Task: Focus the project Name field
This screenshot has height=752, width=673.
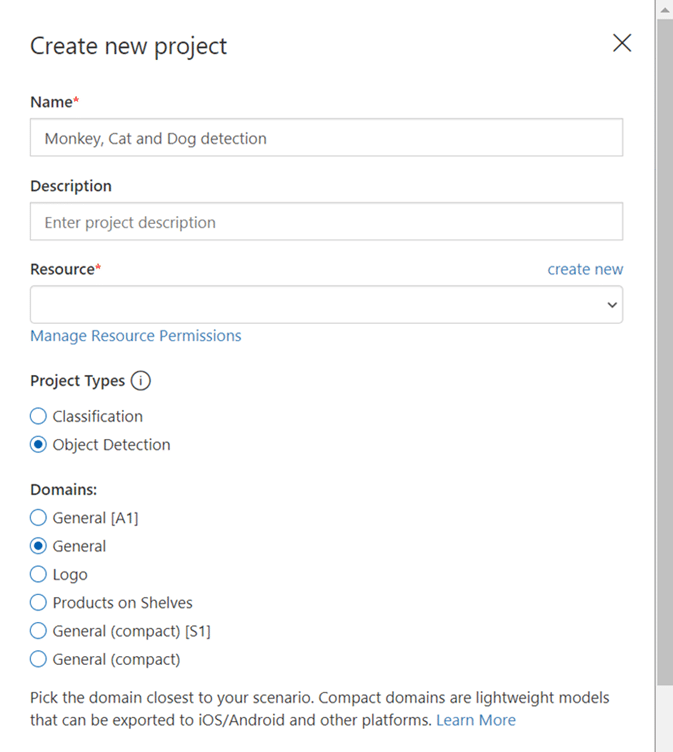Action: click(326, 138)
